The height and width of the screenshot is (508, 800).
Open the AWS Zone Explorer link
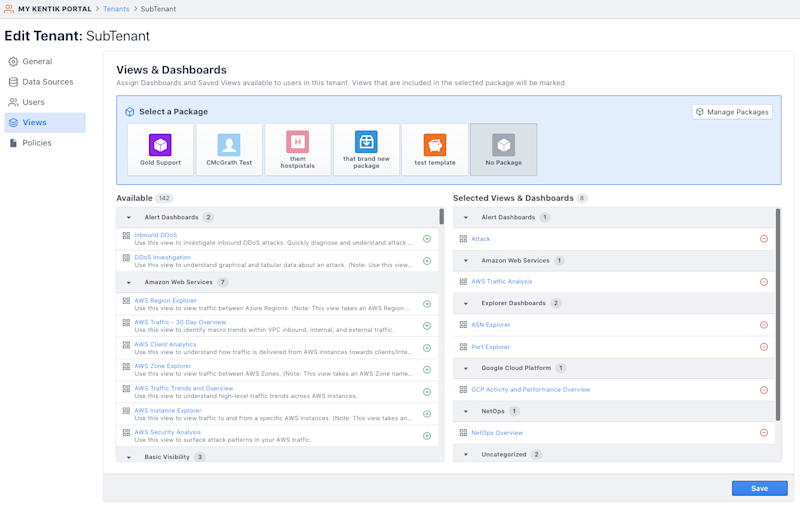coord(163,366)
